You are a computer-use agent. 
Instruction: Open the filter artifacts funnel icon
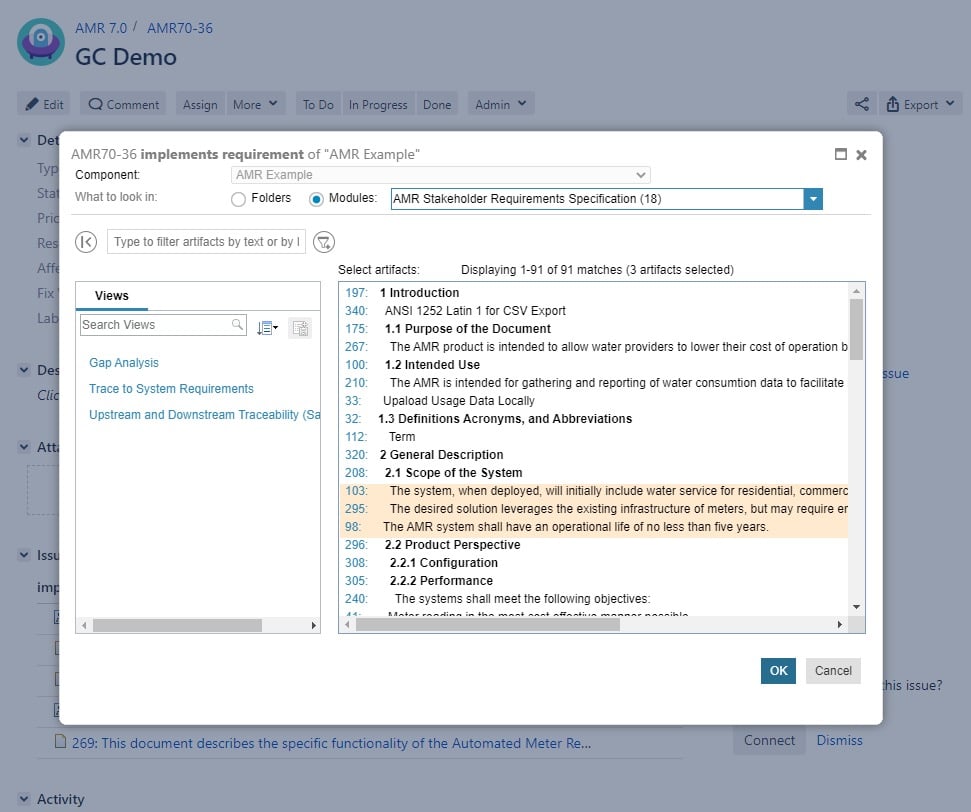(323, 241)
